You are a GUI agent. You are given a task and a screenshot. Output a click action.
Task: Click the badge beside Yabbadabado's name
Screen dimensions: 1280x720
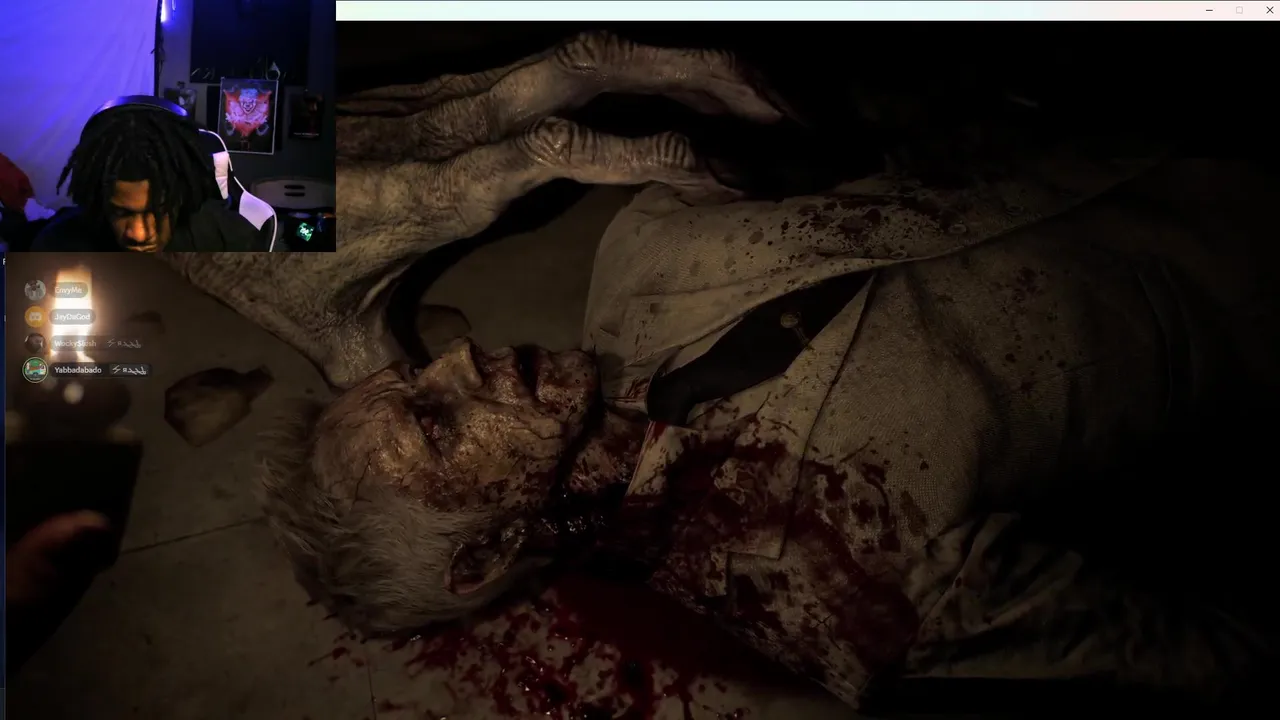point(129,370)
